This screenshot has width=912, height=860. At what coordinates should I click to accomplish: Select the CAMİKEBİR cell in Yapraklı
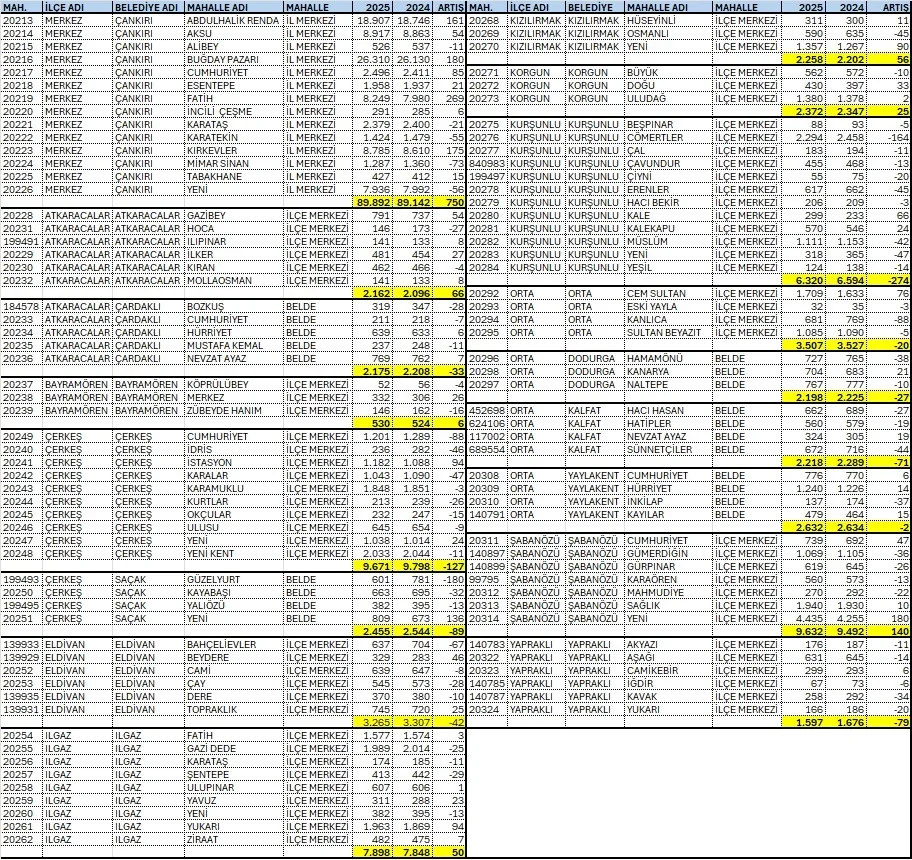[668, 670]
